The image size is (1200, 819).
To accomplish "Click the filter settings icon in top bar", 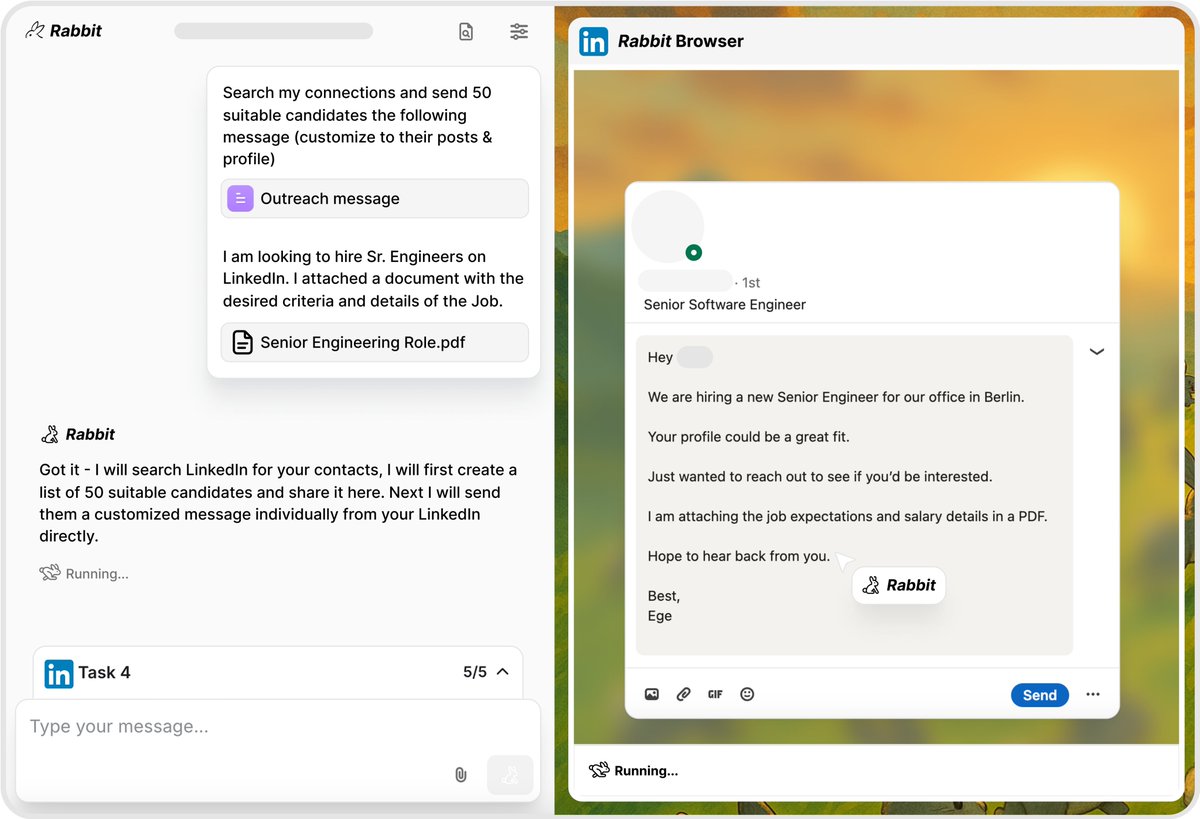I will (519, 31).
